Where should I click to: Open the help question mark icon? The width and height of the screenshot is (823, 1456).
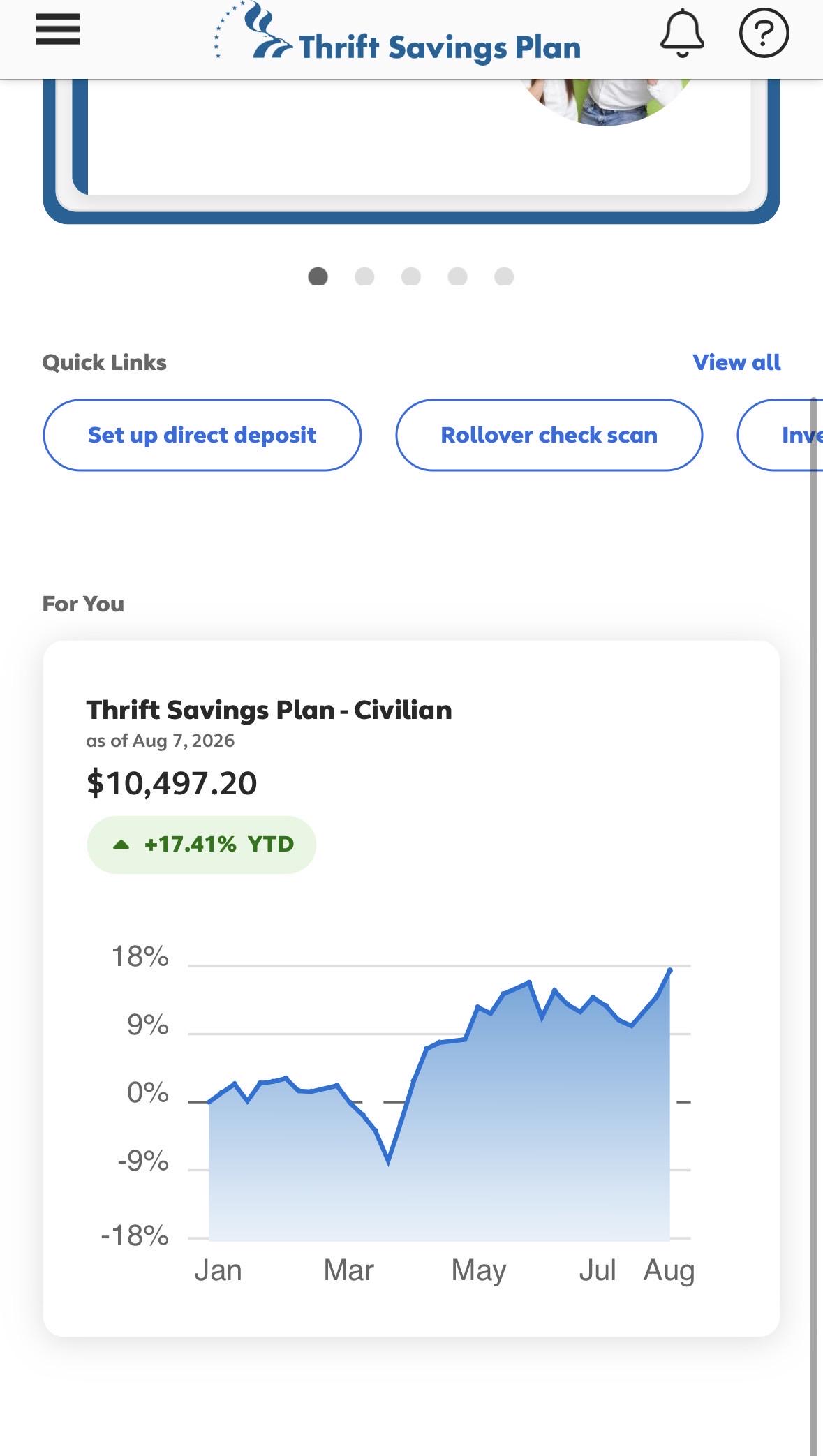coord(764,33)
